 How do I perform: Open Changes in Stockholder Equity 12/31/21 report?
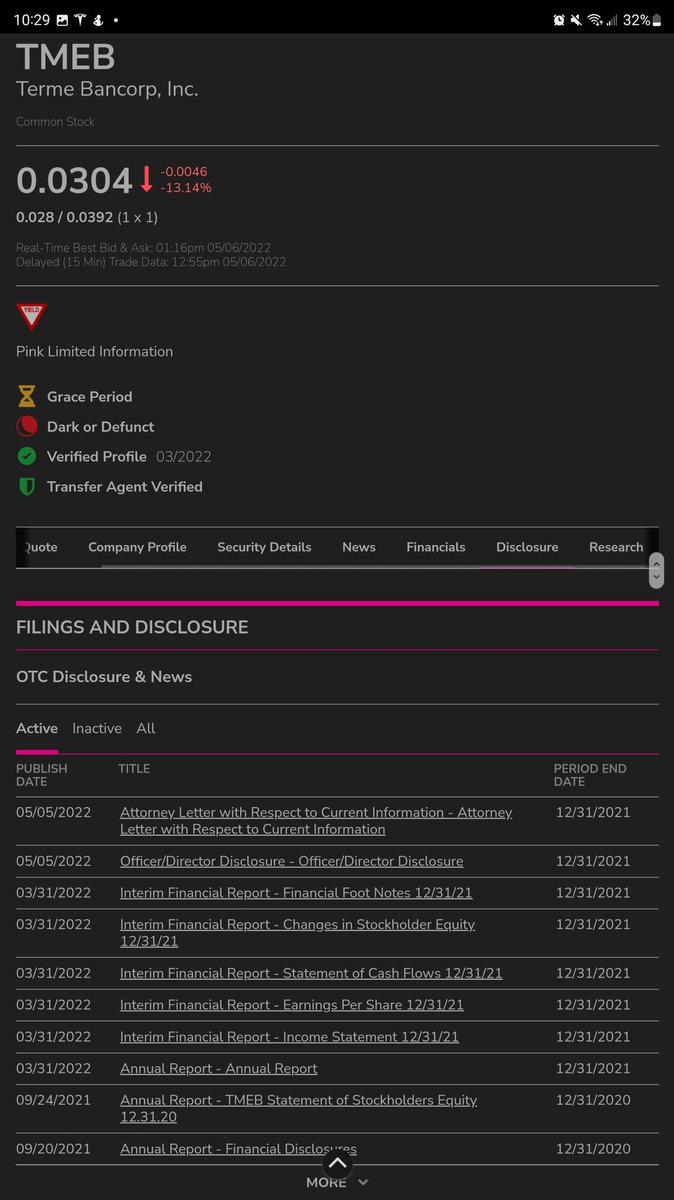pos(298,933)
